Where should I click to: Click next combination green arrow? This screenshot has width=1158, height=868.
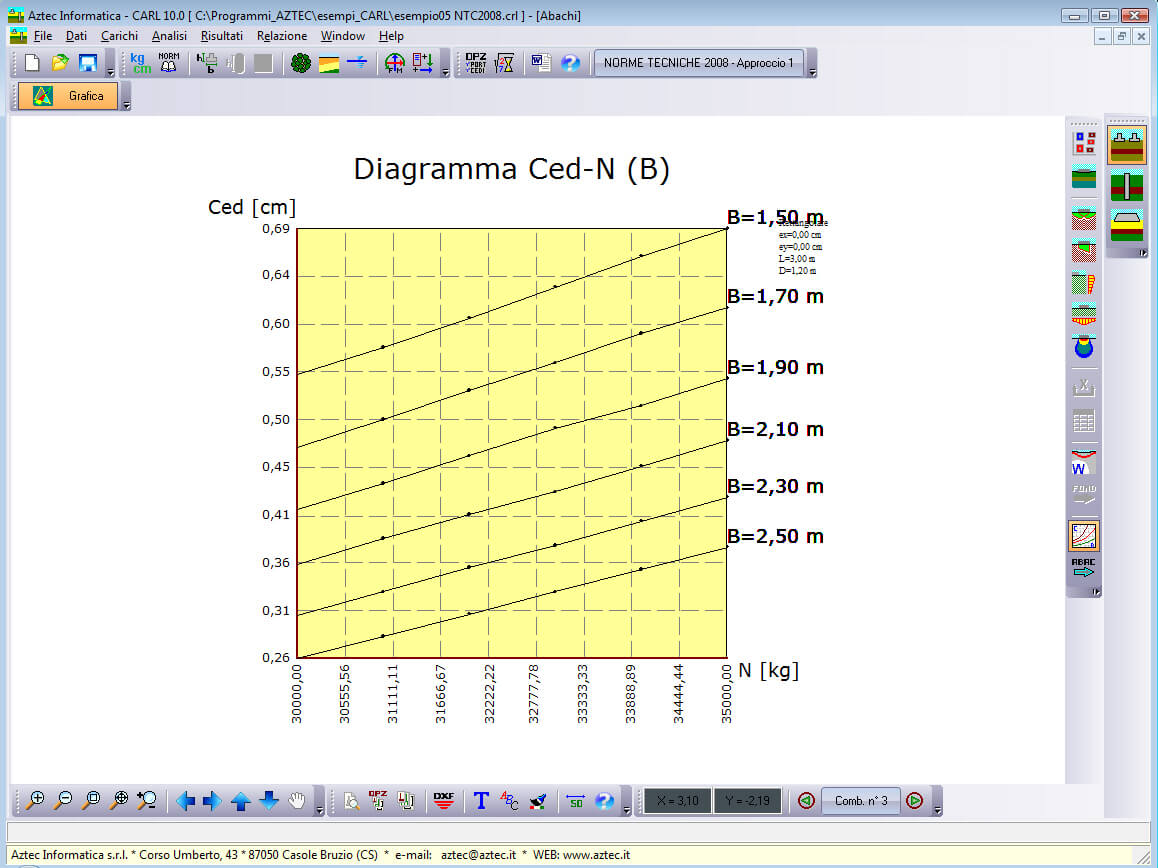pyautogui.click(x=914, y=801)
